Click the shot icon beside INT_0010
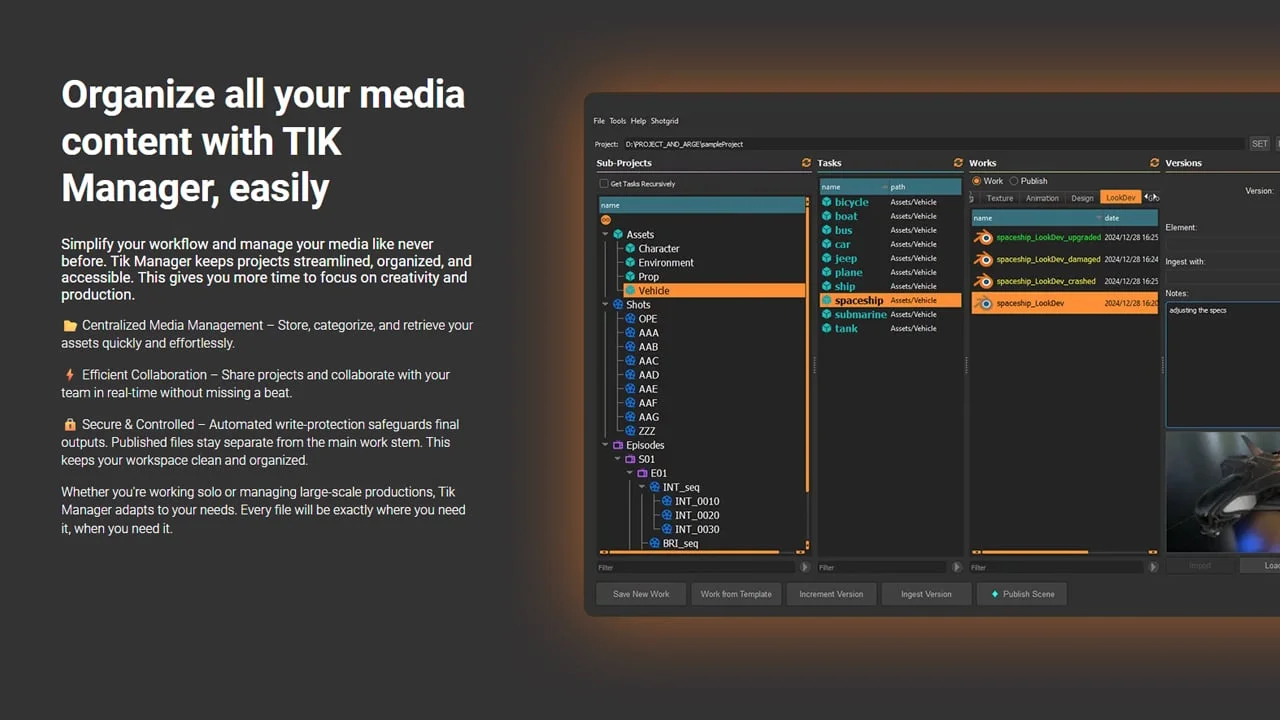This screenshot has width=1280, height=720. click(x=667, y=501)
